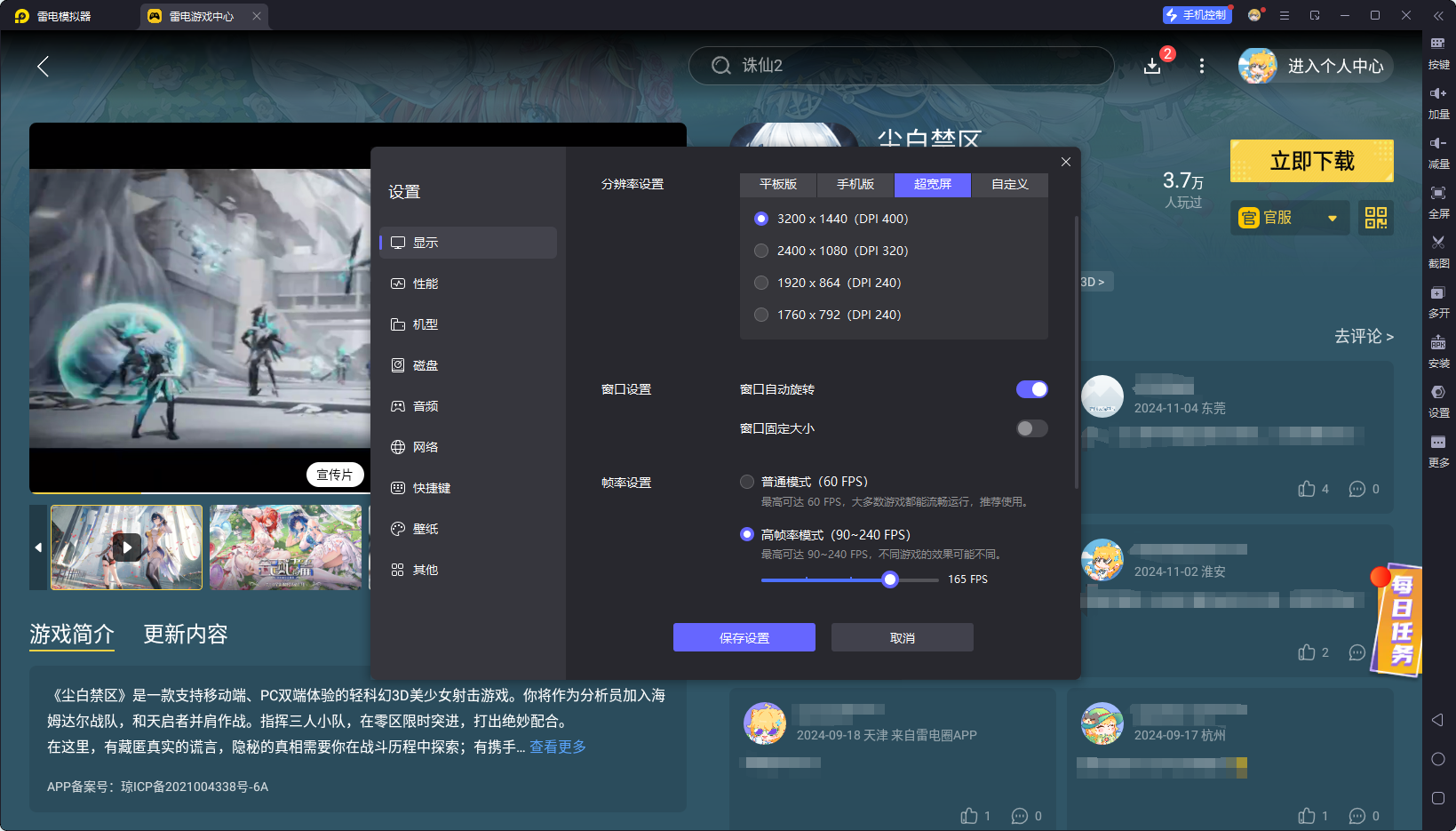Switch to the 超宽屏 resolution tab
The height and width of the screenshot is (831, 1456).
coord(933,184)
